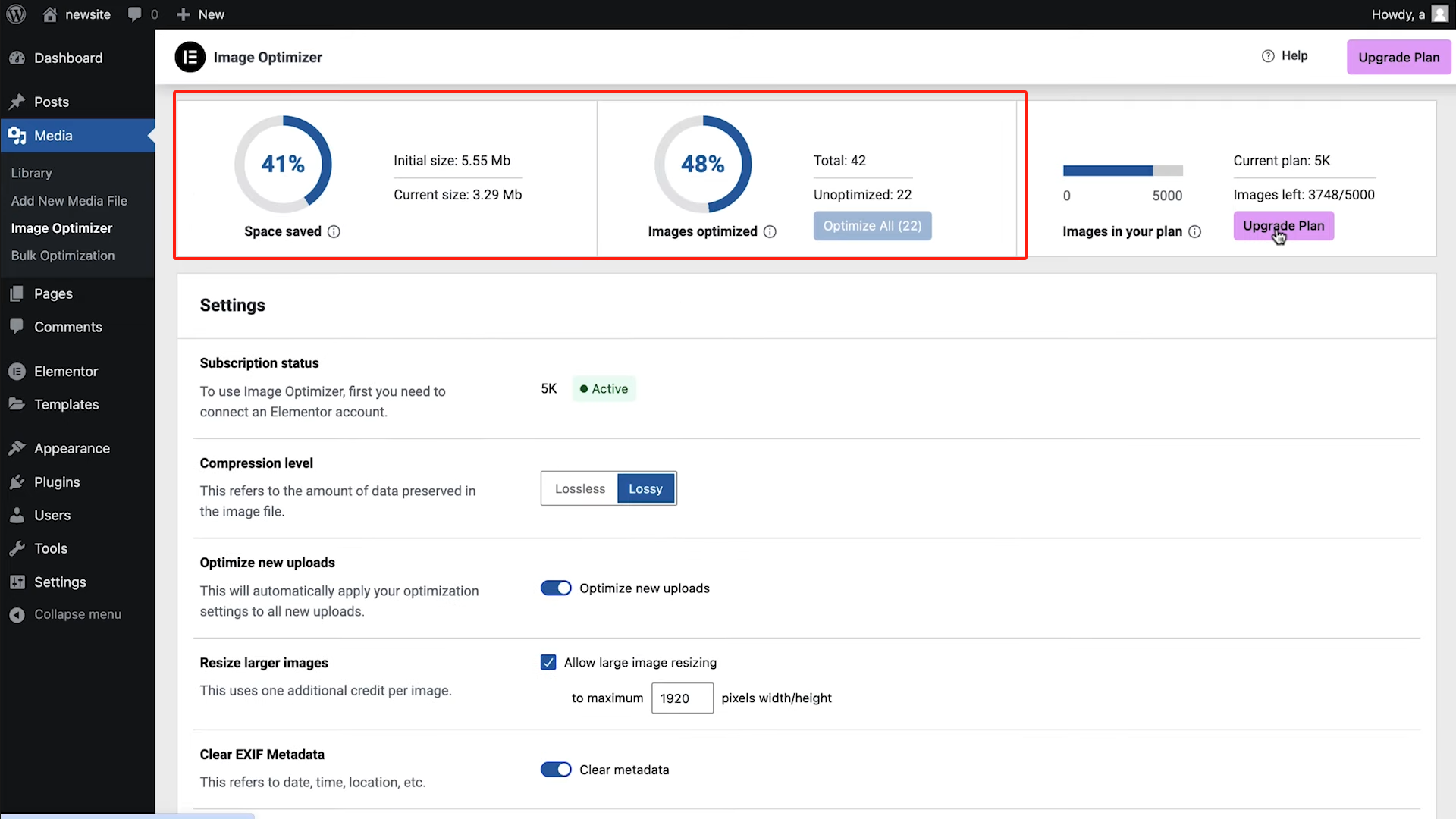Select the Posts icon
This screenshot has height=819, width=1456.
pos(17,102)
